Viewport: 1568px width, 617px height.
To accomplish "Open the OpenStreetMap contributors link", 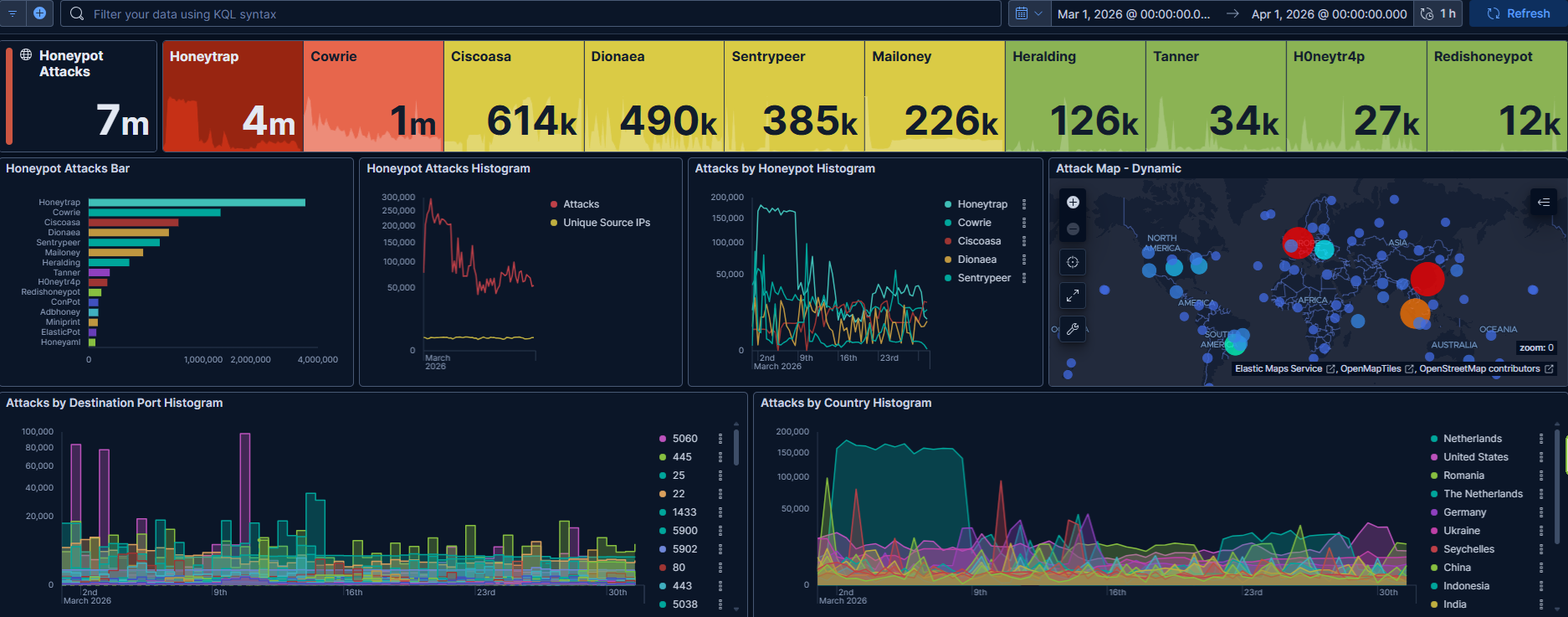I will click(1479, 369).
